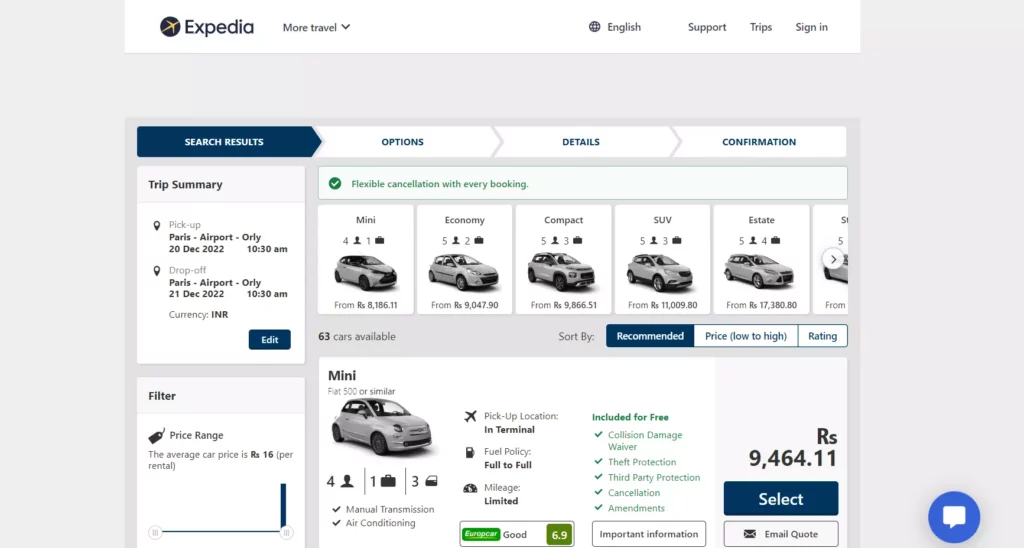Click the Cancellation included item
The height and width of the screenshot is (548, 1024).
pos(633,493)
